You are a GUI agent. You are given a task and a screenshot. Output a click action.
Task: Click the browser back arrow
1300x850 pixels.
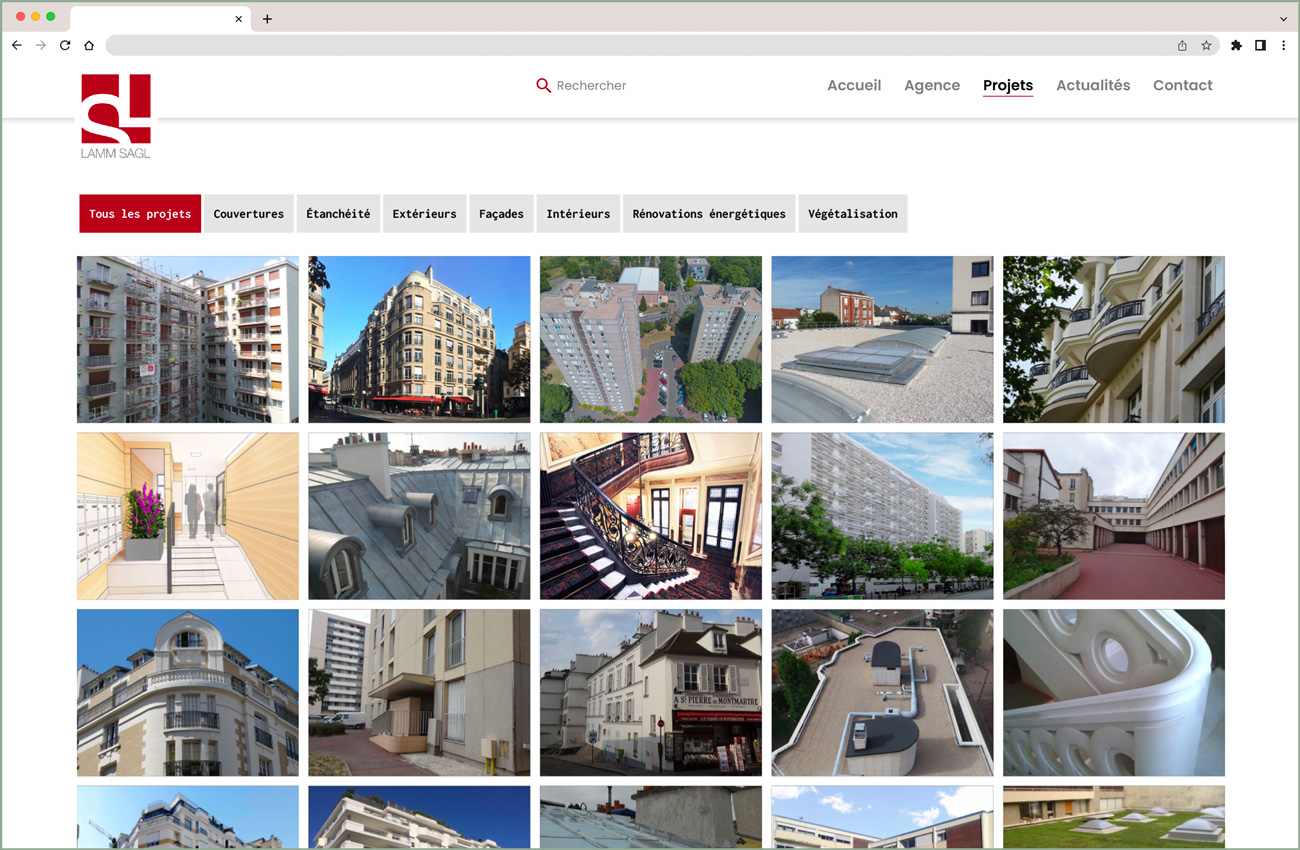tap(17, 45)
